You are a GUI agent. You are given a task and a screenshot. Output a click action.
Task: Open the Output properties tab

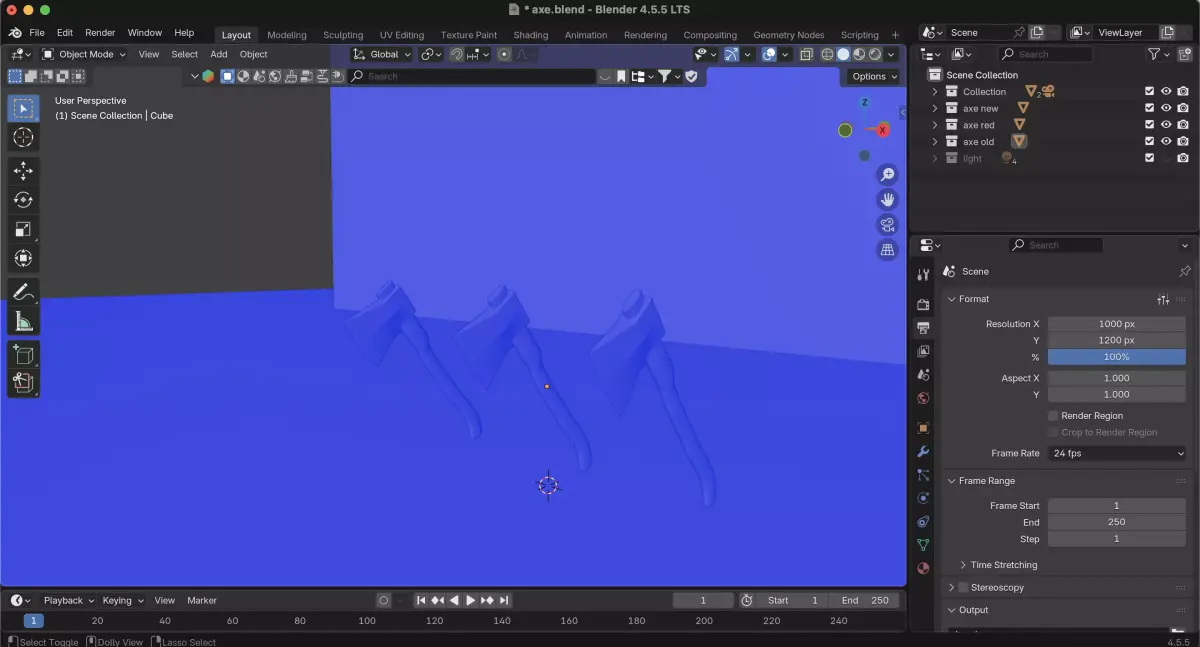pos(923,328)
